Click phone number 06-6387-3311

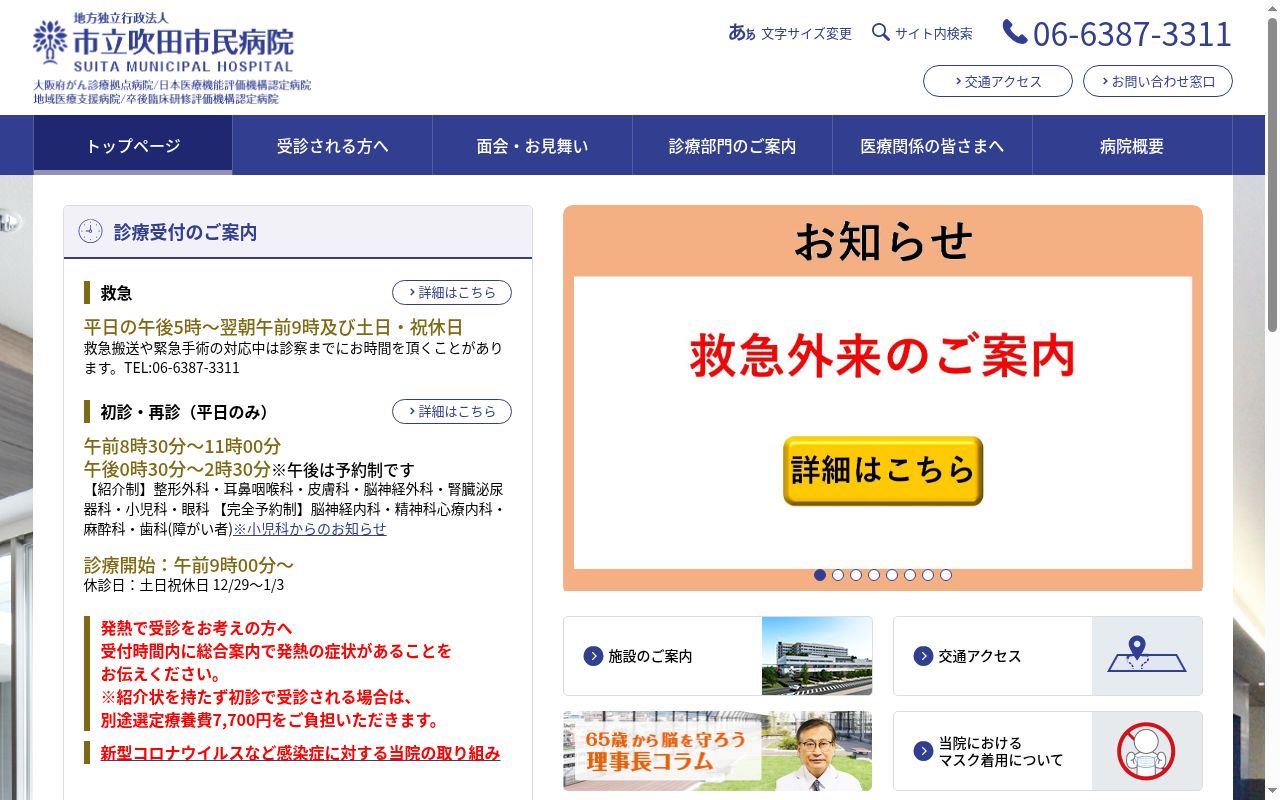[1132, 33]
